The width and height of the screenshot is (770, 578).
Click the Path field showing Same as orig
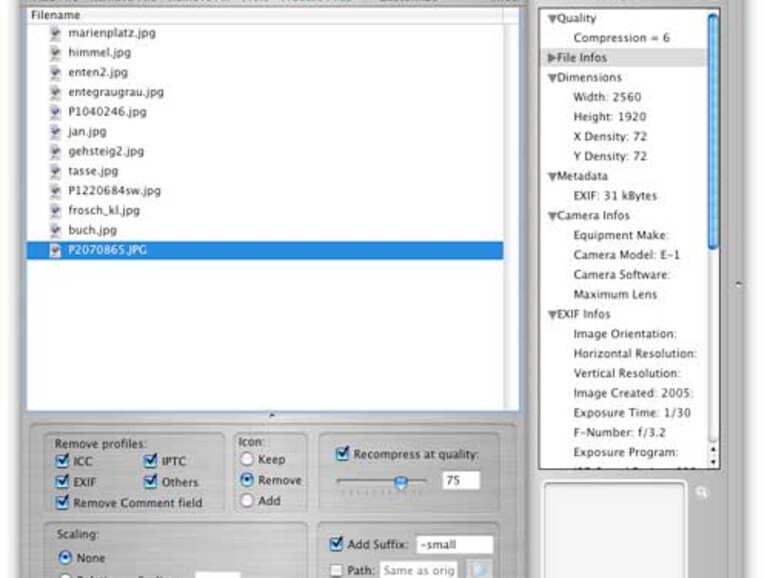(419, 570)
